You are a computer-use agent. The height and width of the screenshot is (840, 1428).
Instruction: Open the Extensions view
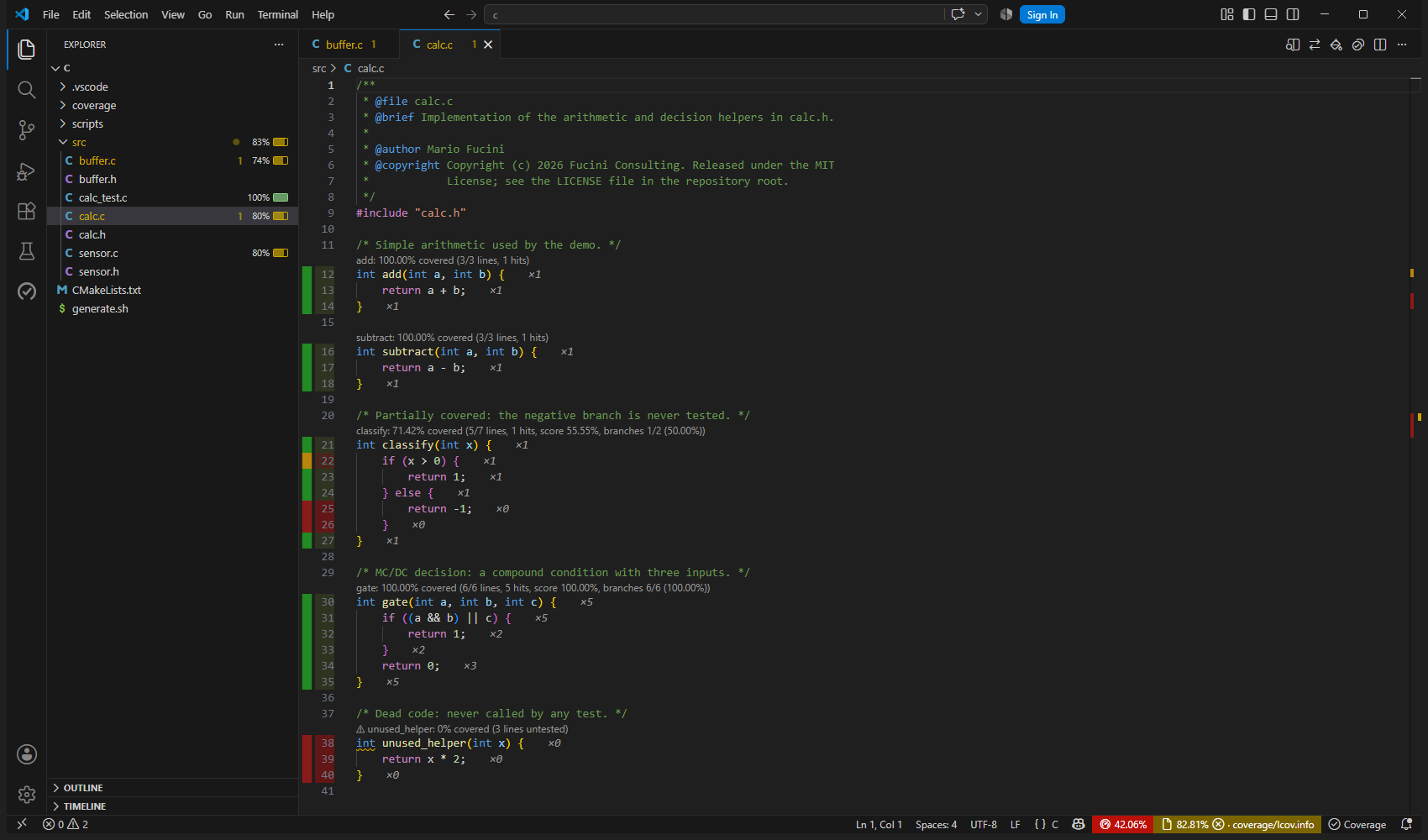point(27,211)
